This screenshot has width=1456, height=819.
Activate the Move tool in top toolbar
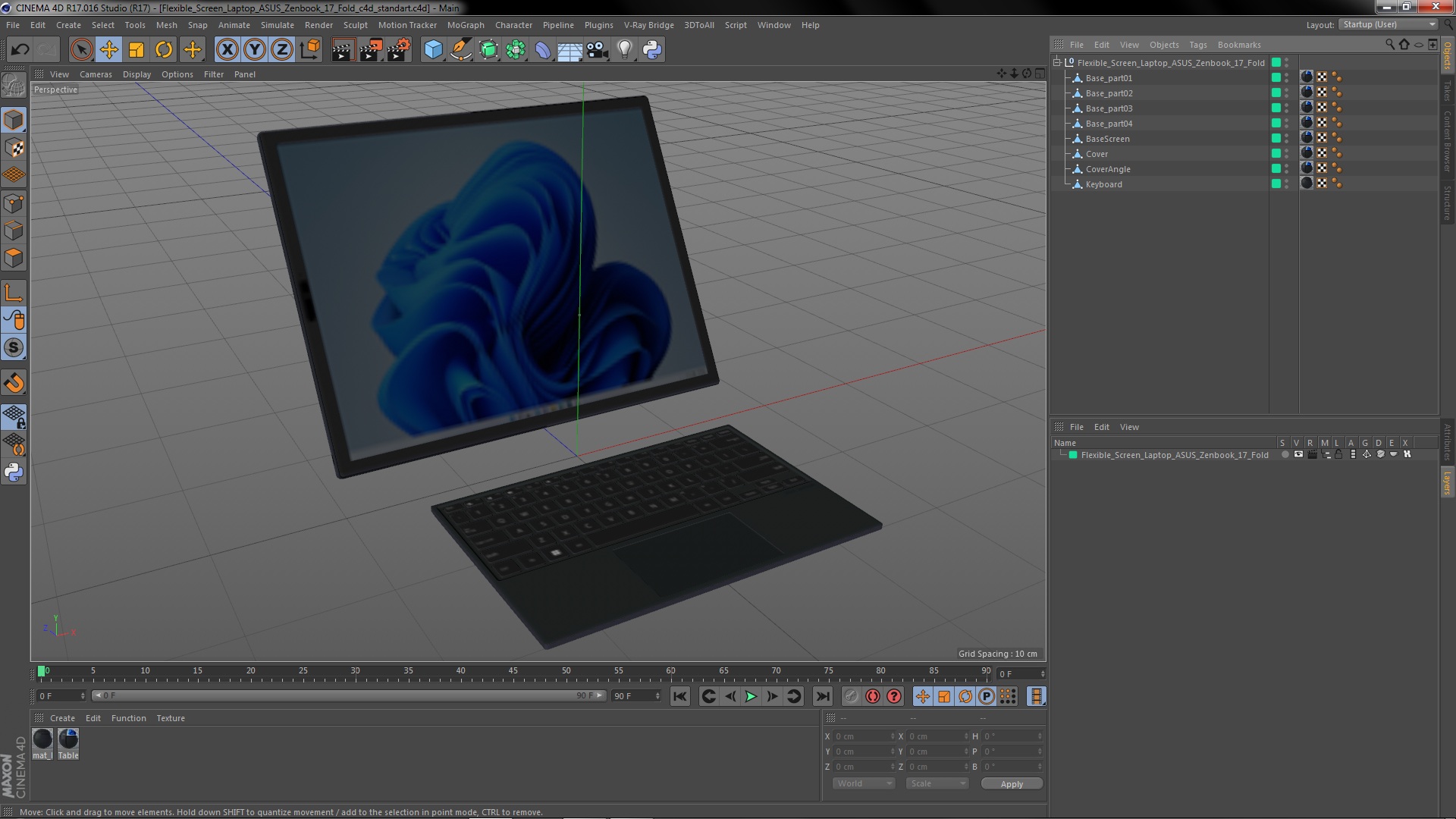[x=108, y=50]
